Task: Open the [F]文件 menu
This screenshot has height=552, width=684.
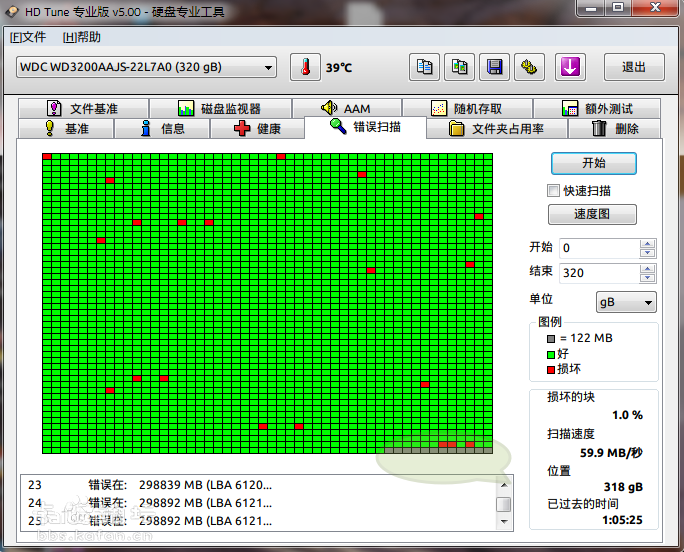Action: pyautogui.click(x=28, y=37)
